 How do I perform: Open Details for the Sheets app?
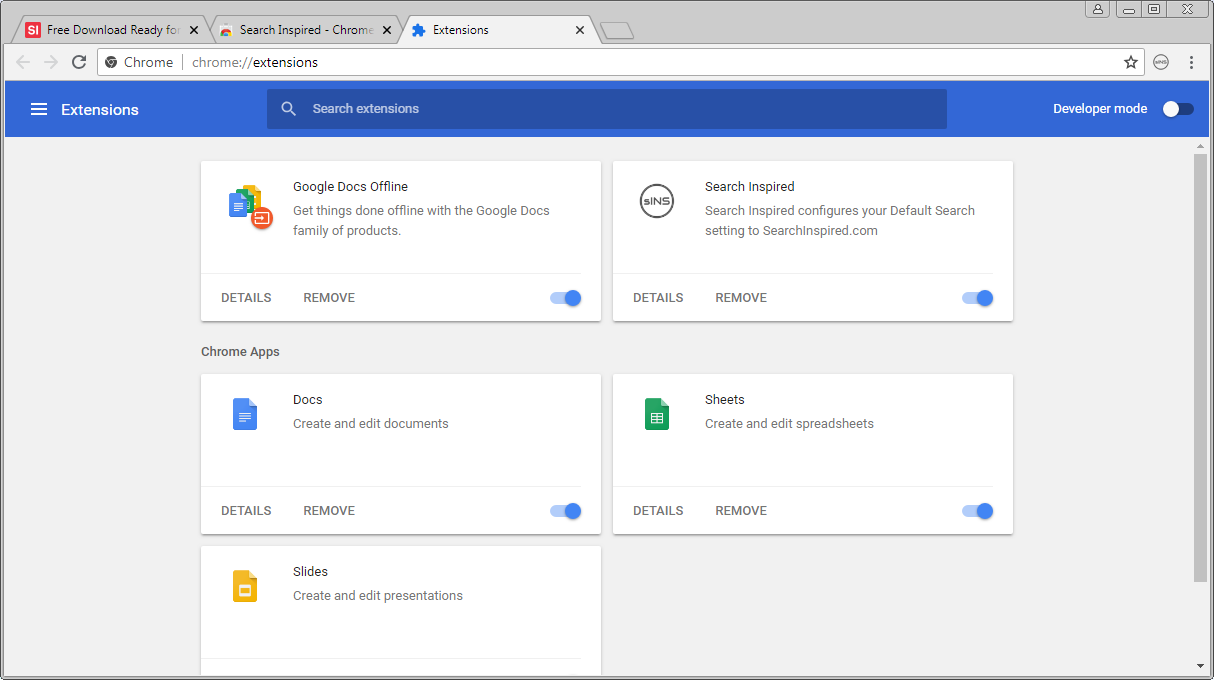[x=658, y=511]
